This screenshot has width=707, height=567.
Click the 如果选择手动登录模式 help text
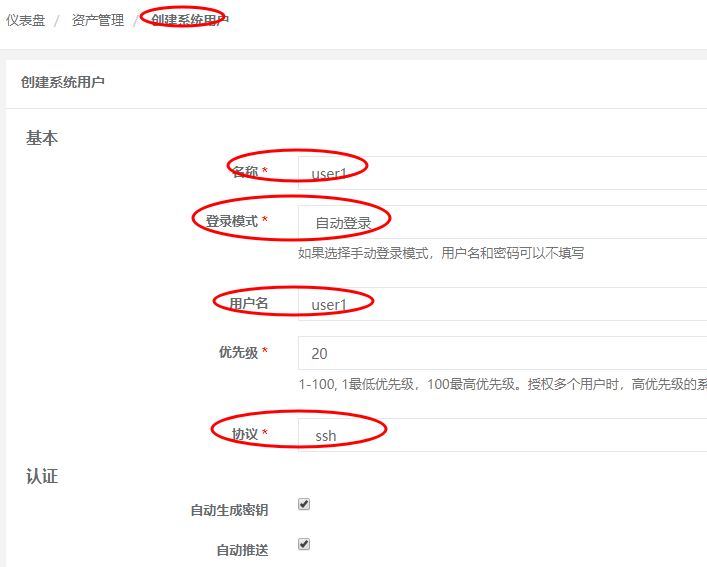[441, 253]
